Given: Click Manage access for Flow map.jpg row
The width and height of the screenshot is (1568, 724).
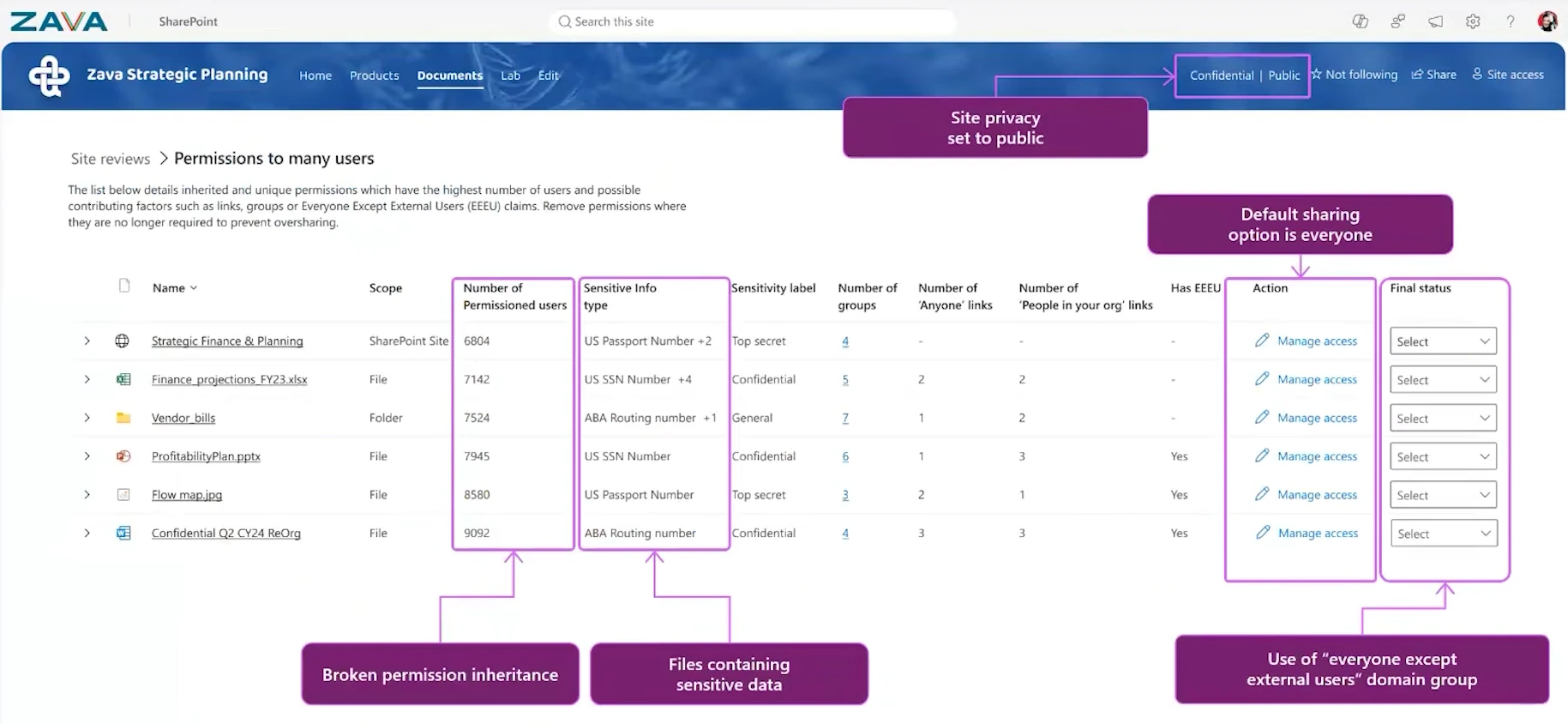Looking at the screenshot, I should tap(1317, 495).
